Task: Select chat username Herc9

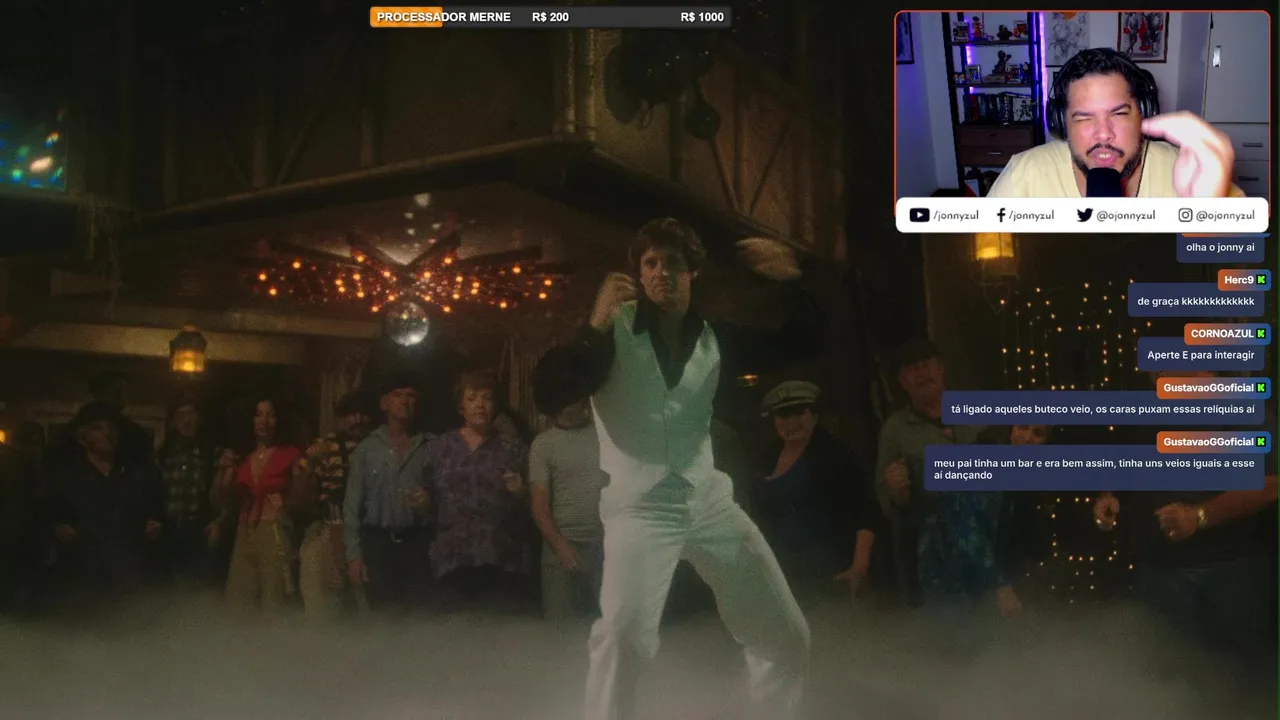Action: pyautogui.click(x=1238, y=280)
